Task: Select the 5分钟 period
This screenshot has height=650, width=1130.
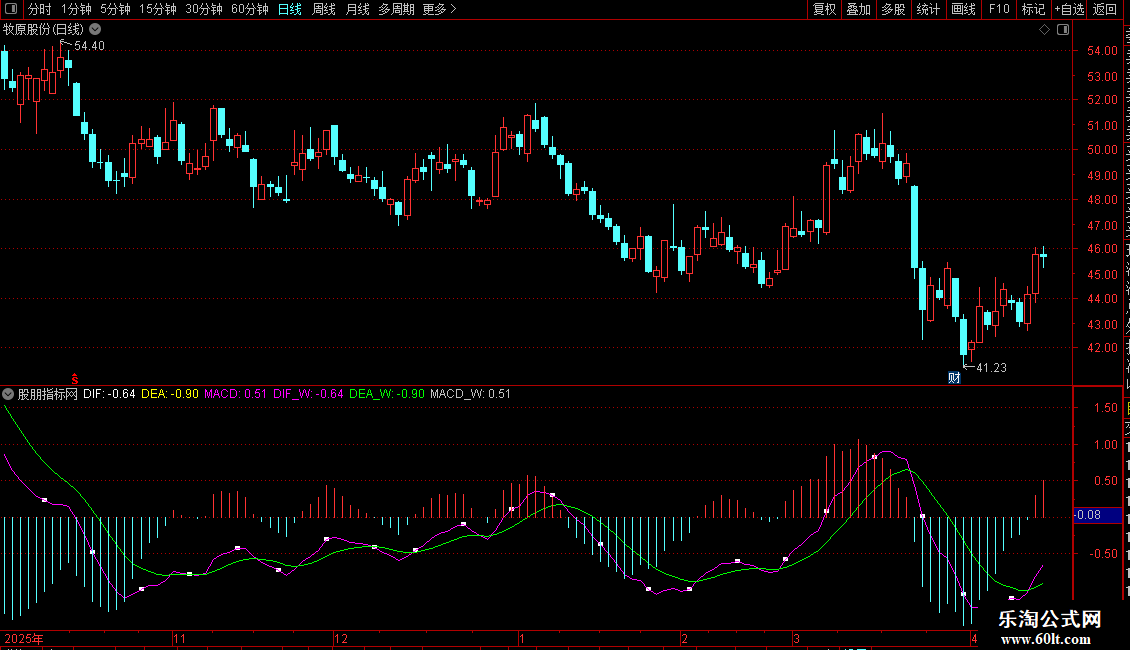Action: pos(115,9)
